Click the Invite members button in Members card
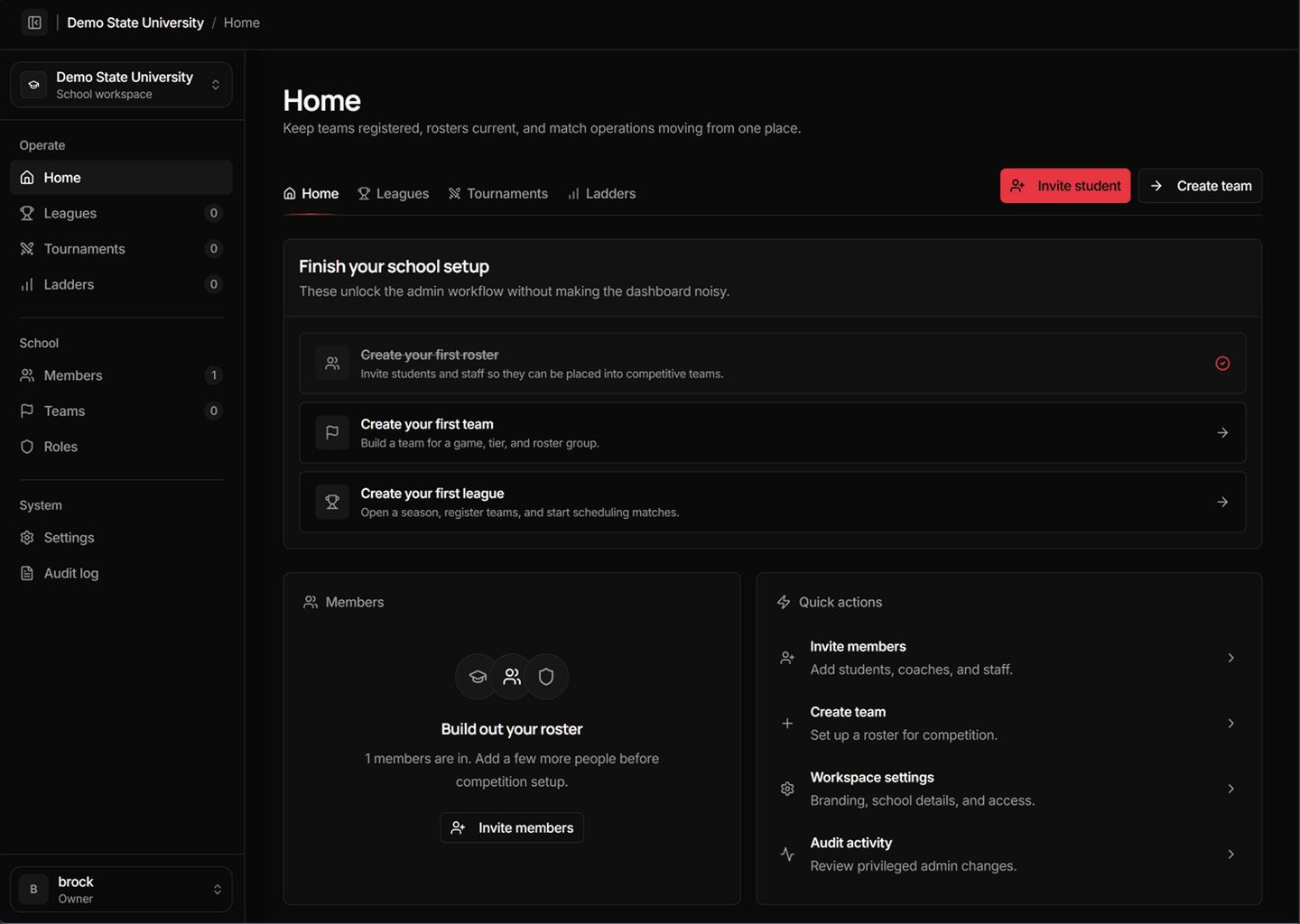The width and height of the screenshot is (1300, 924). pos(512,827)
